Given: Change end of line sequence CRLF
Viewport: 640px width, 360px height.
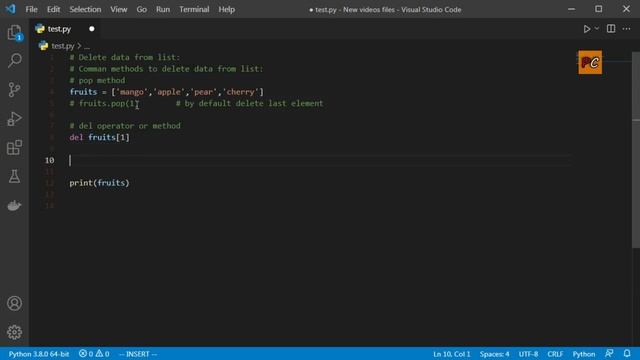Looking at the screenshot, I should tap(555, 353).
